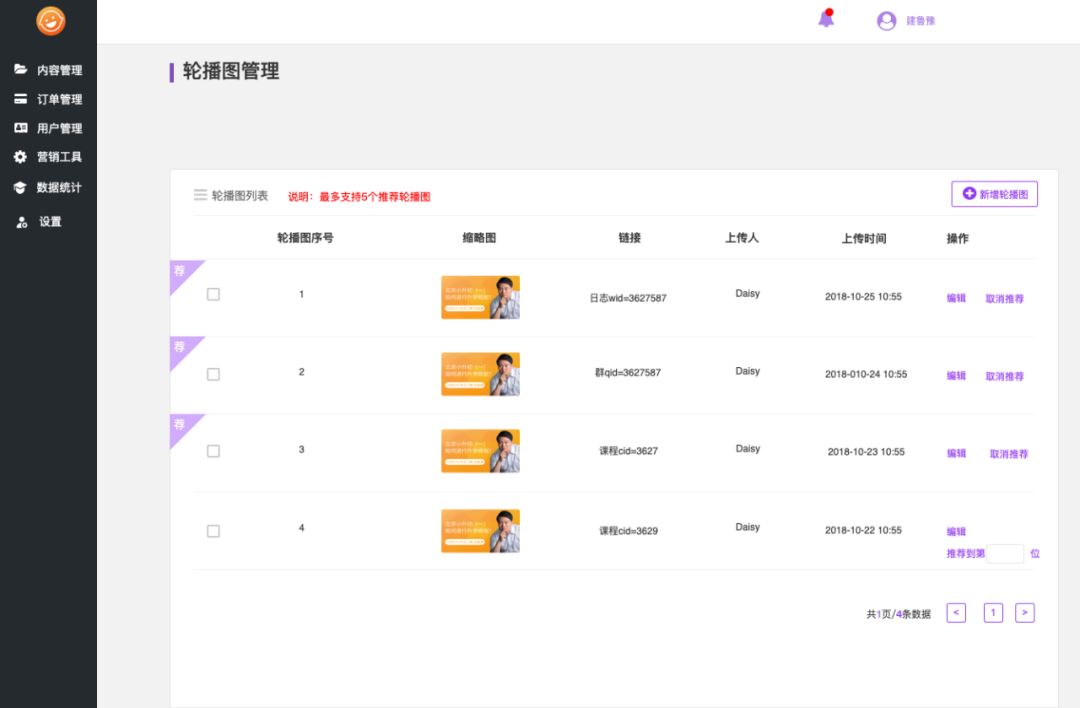Select page number 1 in pagination
The width and height of the screenshot is (1080, 708).
tap(993, 613)
